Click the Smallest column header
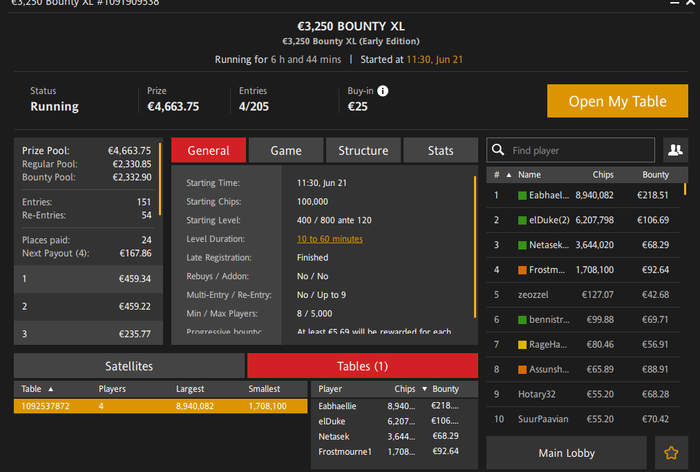700x472 pixels. 264,389
